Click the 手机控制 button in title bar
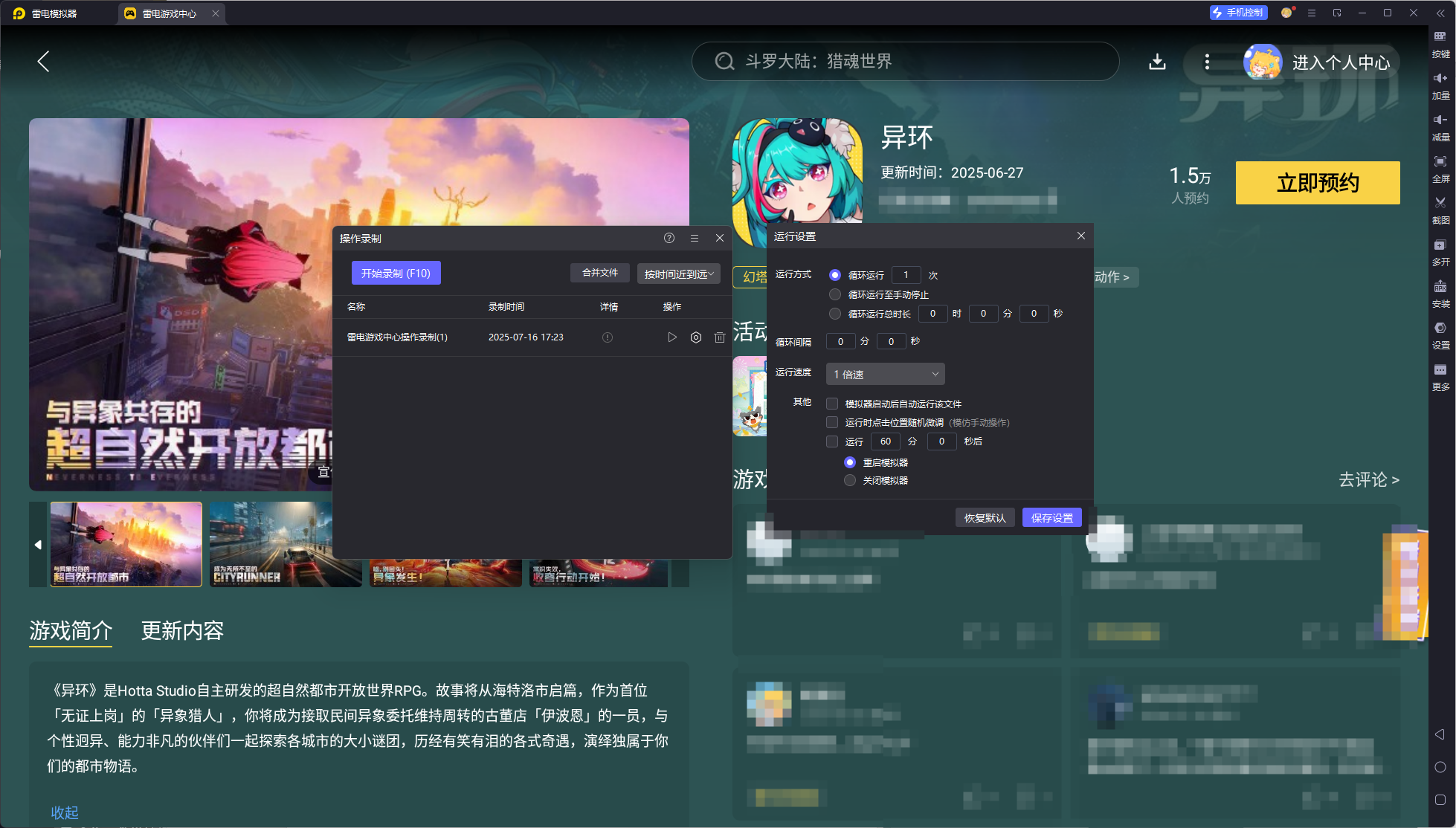The height and width of the screenshot is (828, 1456). (1238, 13)
